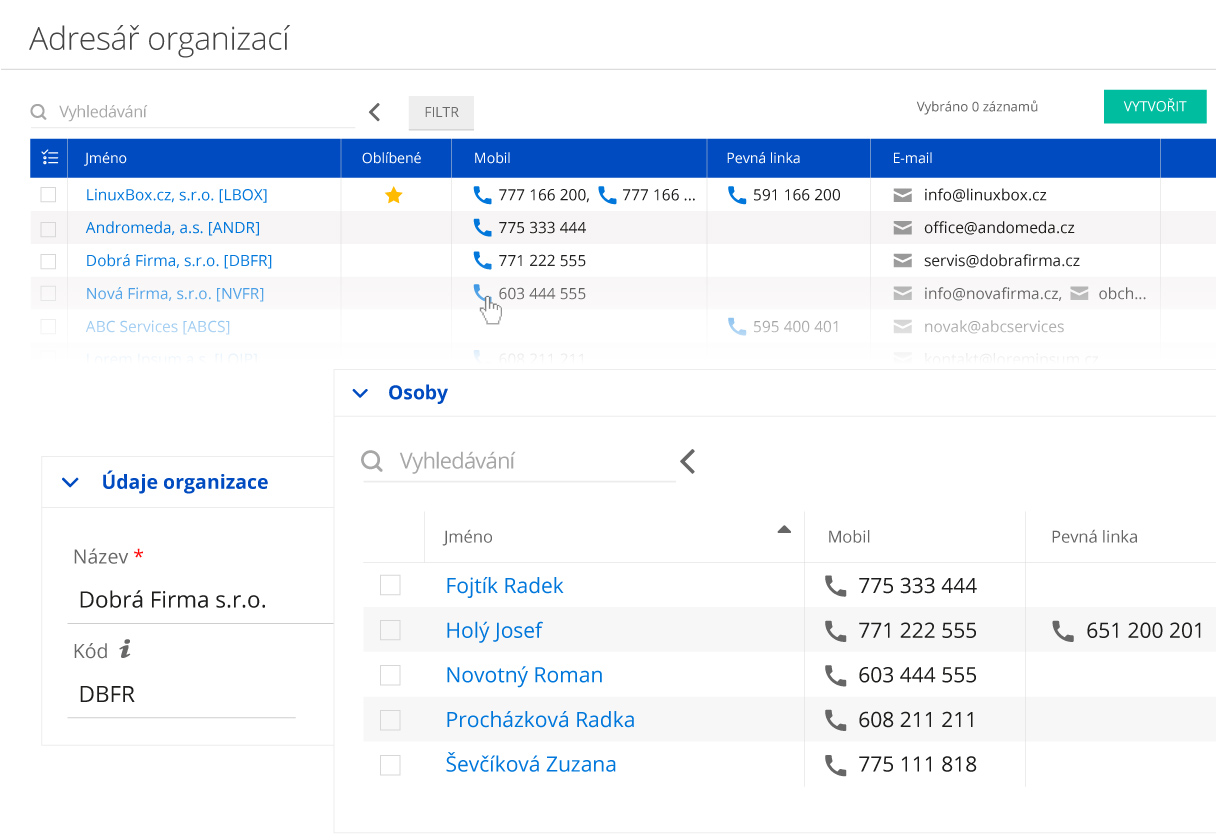Screen dimensions: 1216x840
Task: Click into the Název input field
Action: tap(200, 601)
